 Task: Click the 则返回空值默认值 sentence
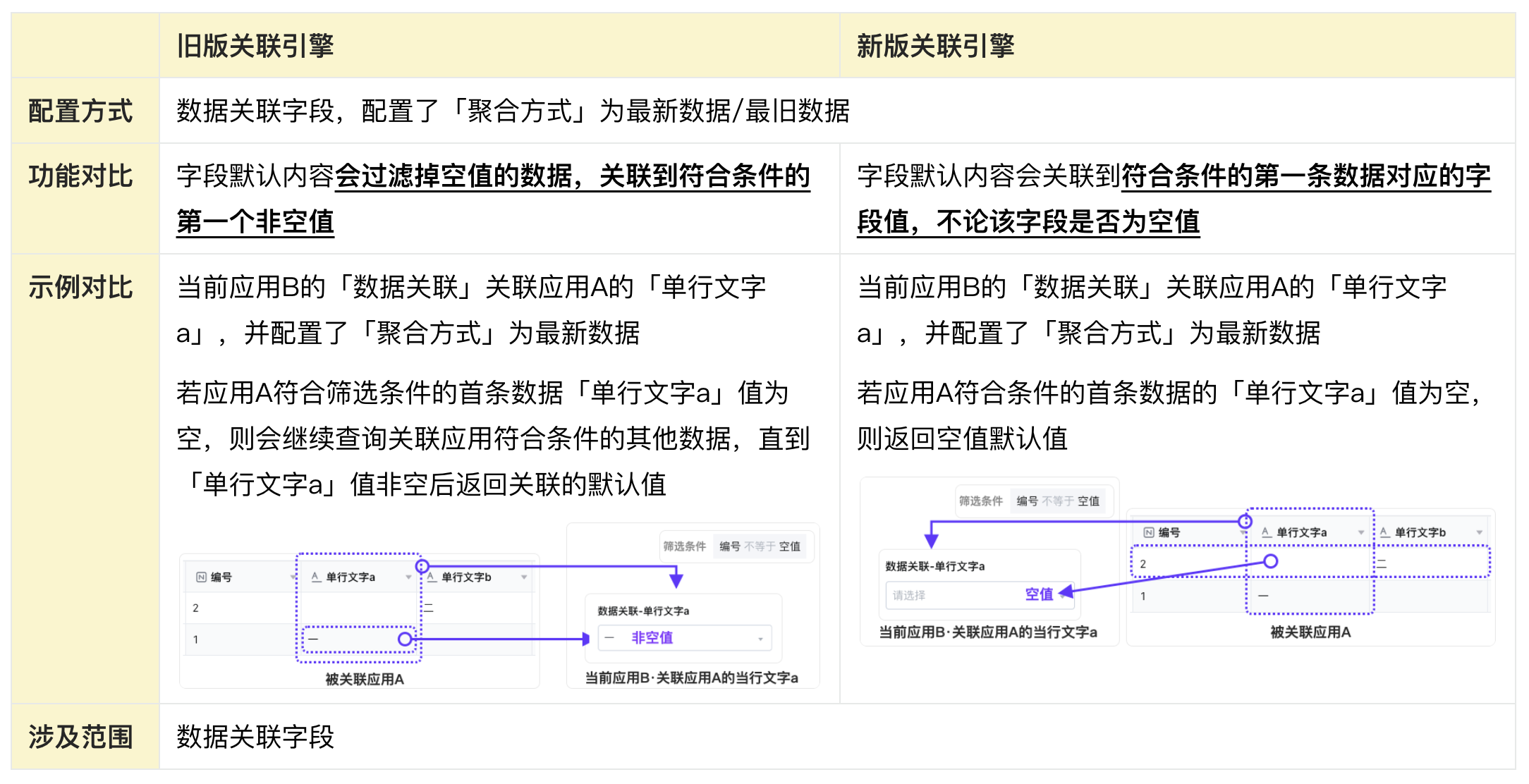click(x=962, y=439)
